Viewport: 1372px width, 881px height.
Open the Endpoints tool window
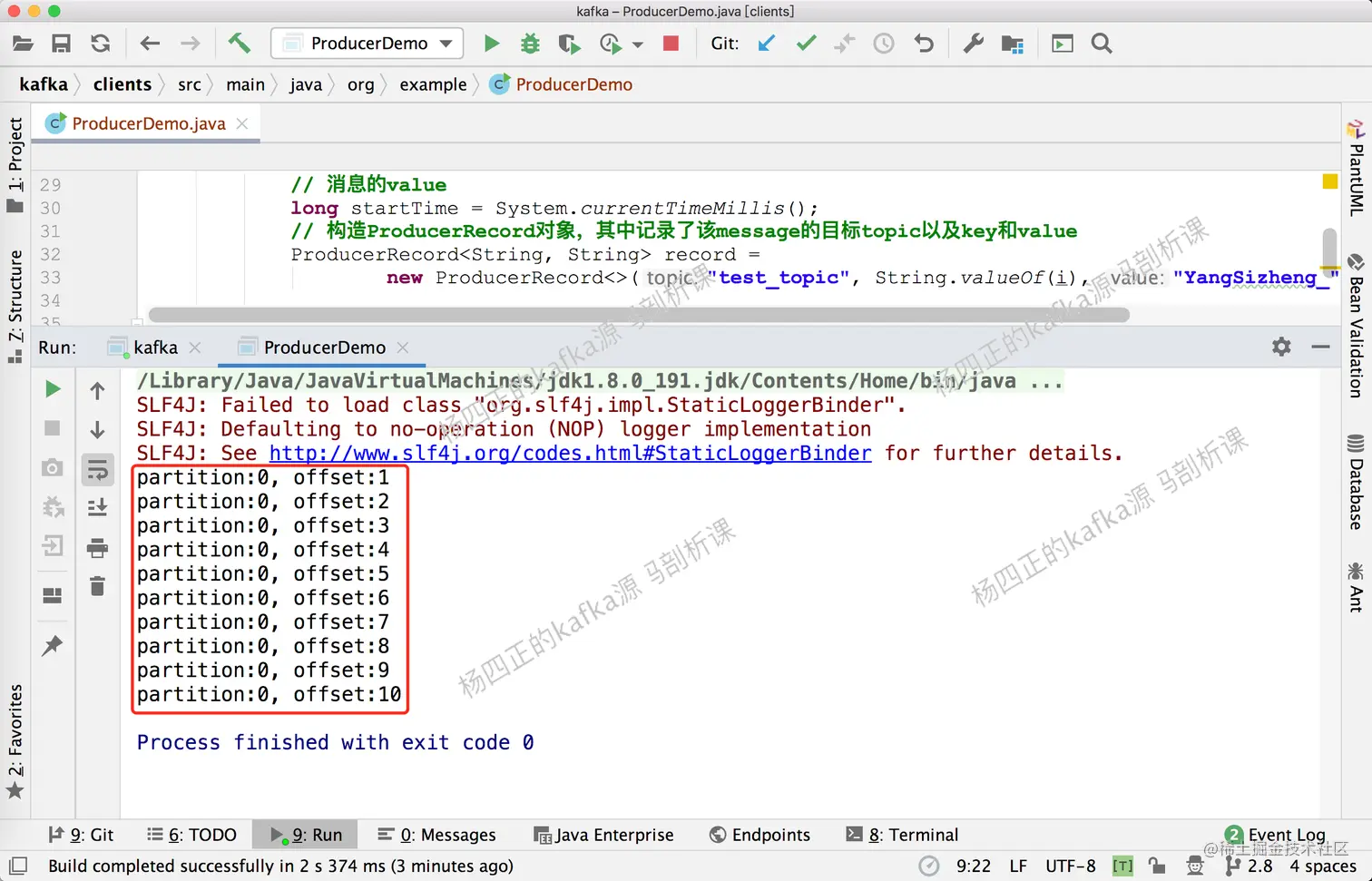coord(759,835)
